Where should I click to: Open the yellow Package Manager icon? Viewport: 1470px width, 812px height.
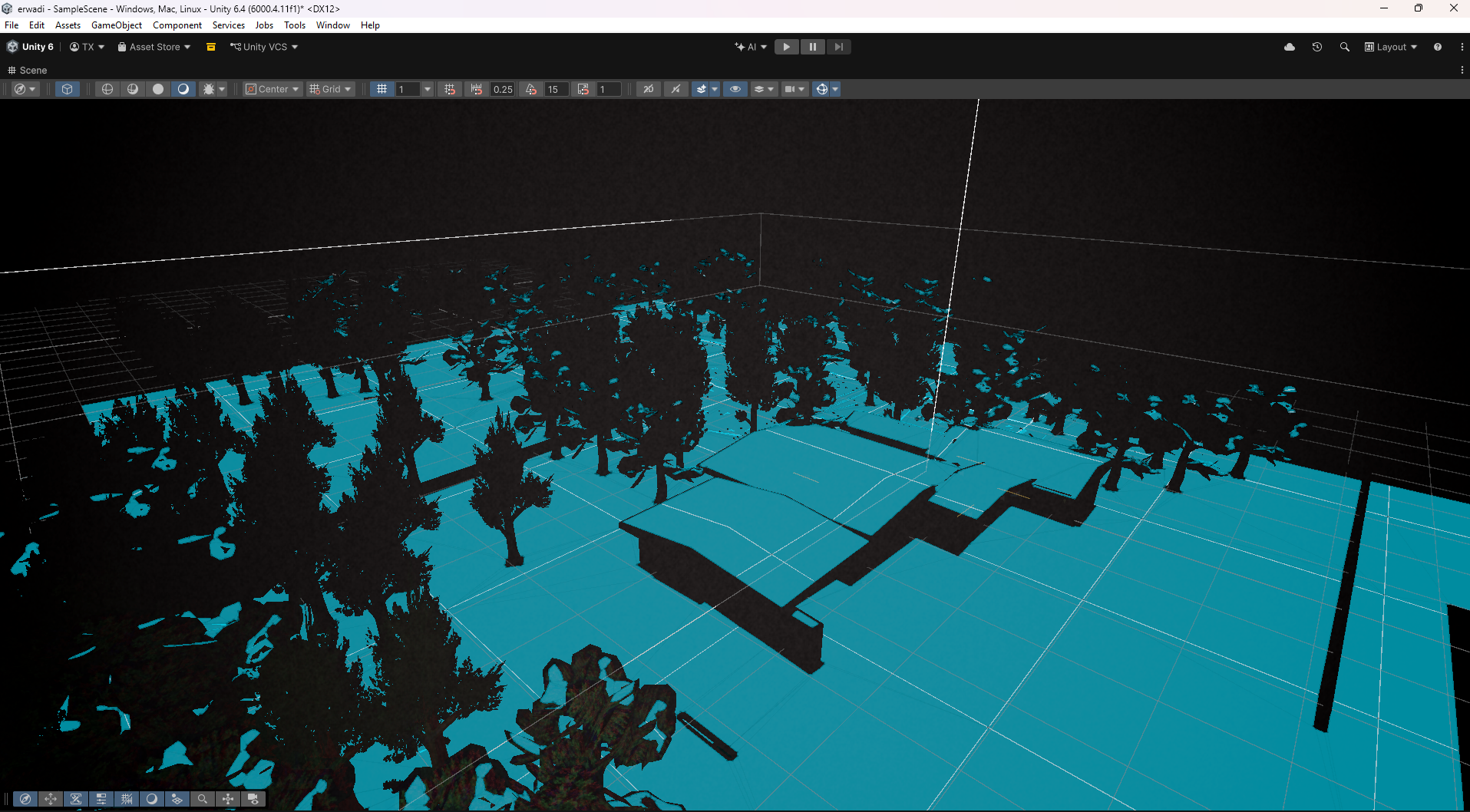(x=211, y=47)
